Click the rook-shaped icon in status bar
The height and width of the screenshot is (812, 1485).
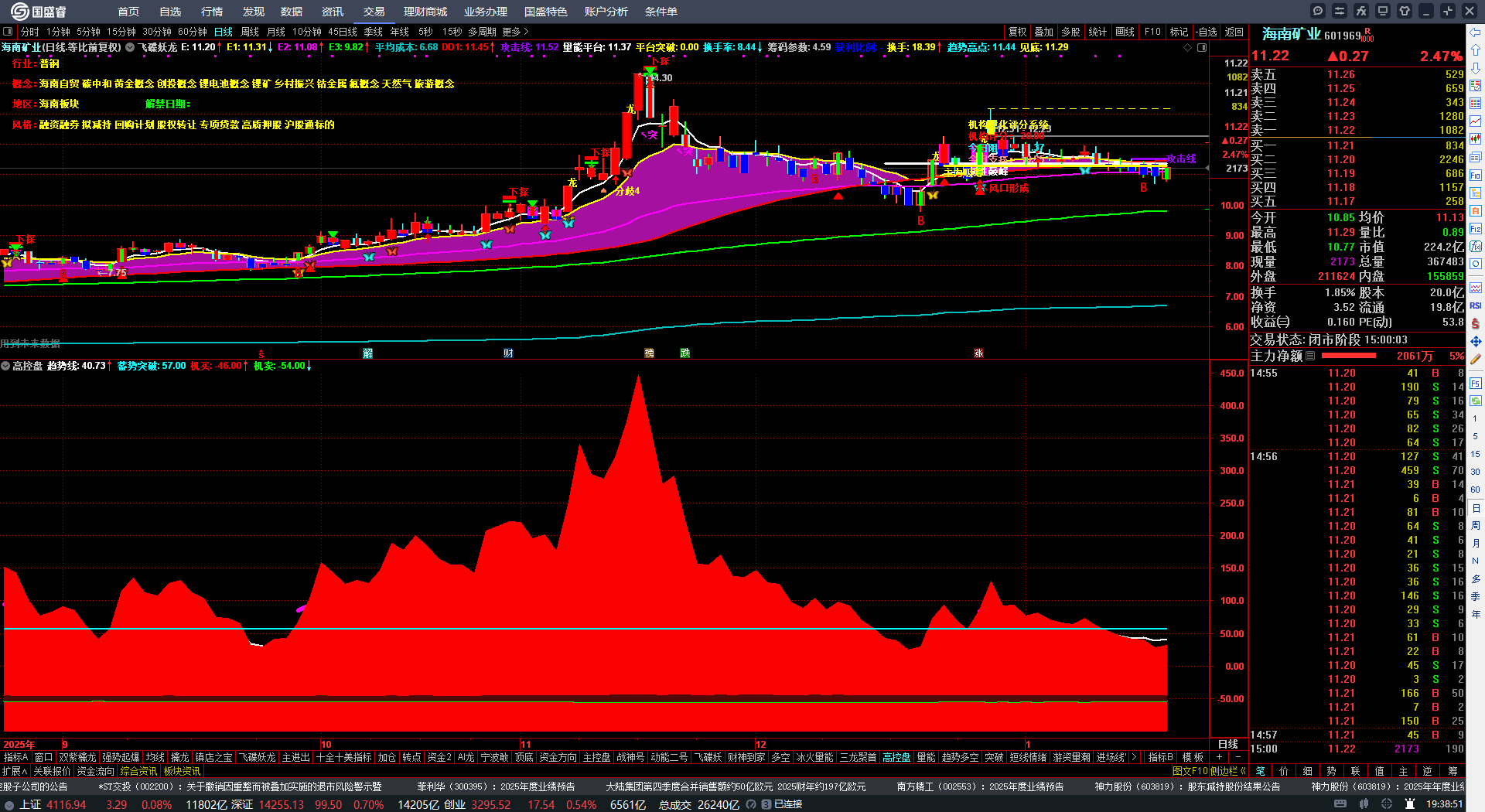tap(1410, 804)
